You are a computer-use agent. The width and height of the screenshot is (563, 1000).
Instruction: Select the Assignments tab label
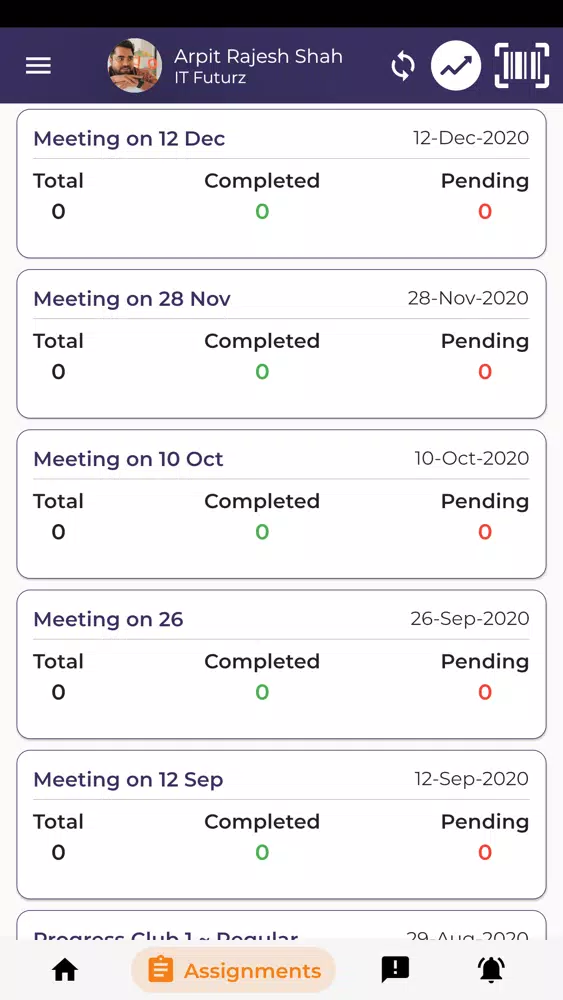[x=252, y=971]
